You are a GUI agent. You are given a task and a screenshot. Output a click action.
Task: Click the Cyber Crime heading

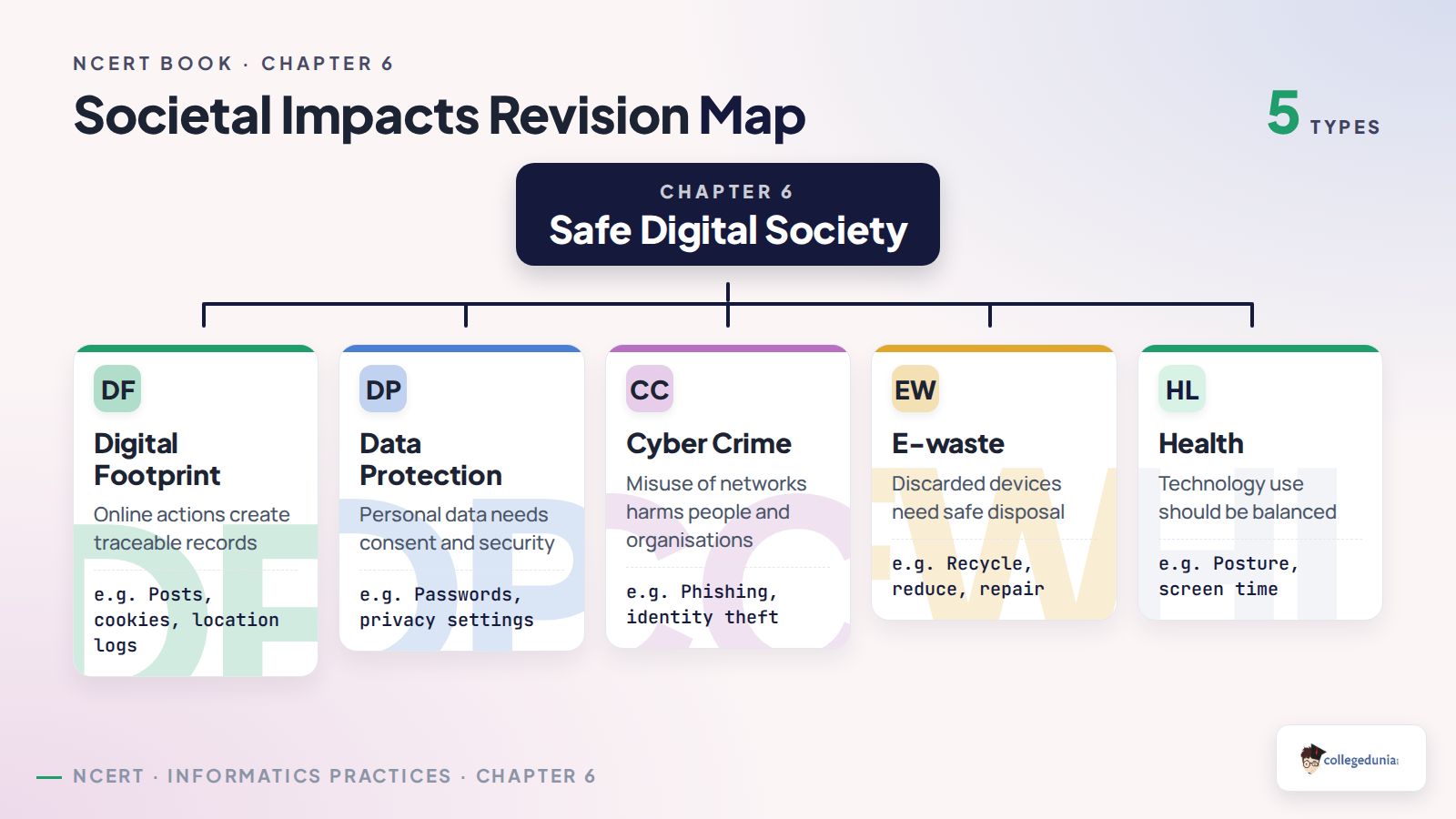click(709, 444)
